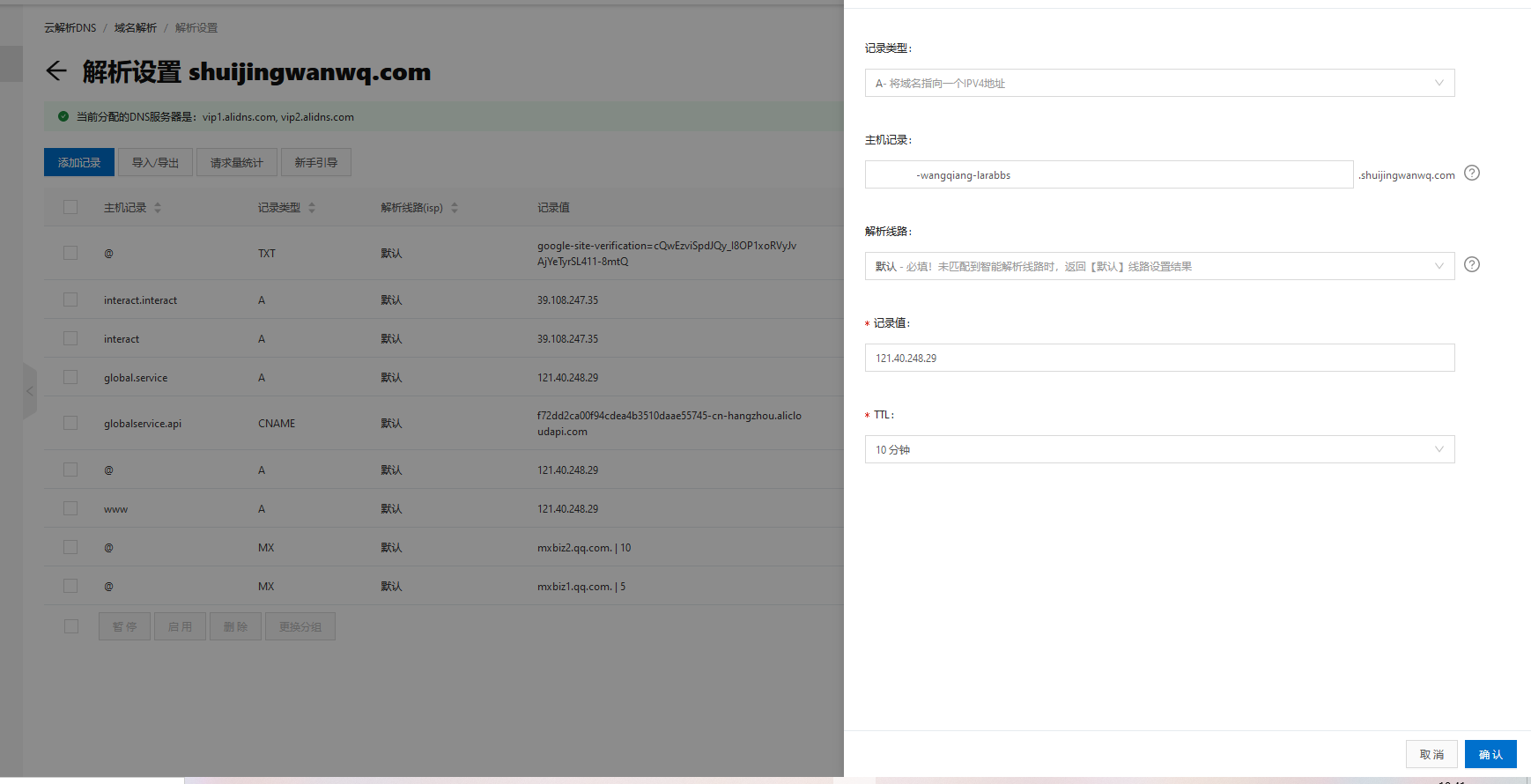
Task: Click the global.service host record name
Action: click(x=136, y=378)
